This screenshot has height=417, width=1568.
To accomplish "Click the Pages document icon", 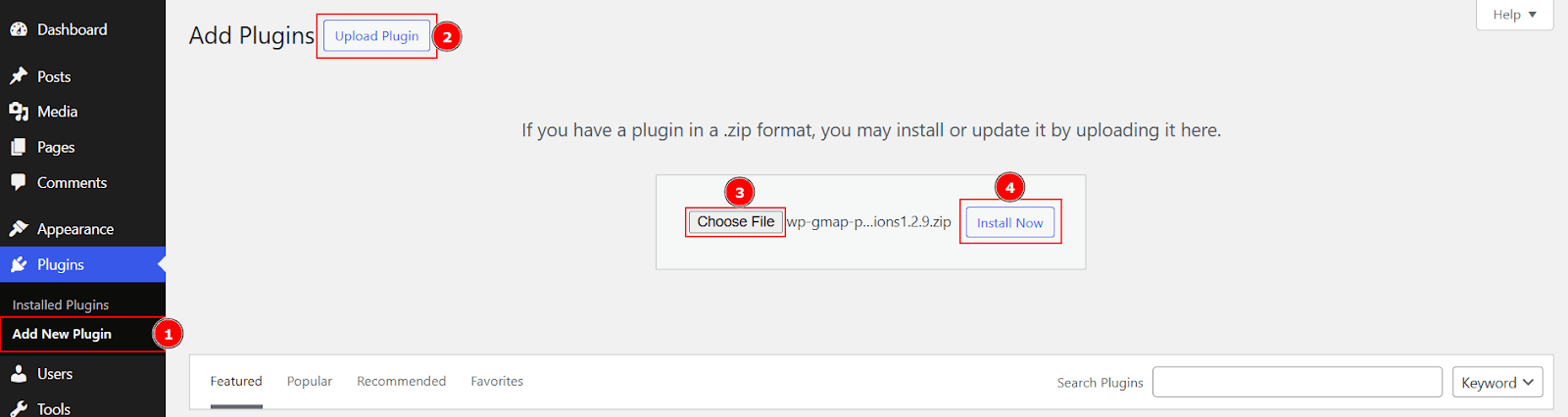I will point(19,147).
